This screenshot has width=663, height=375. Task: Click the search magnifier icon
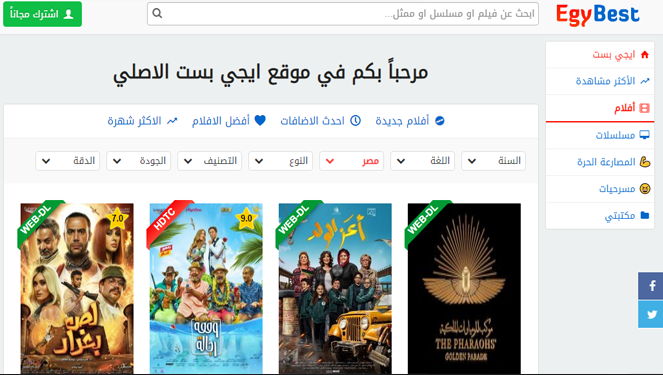click(x=157, y=14)
